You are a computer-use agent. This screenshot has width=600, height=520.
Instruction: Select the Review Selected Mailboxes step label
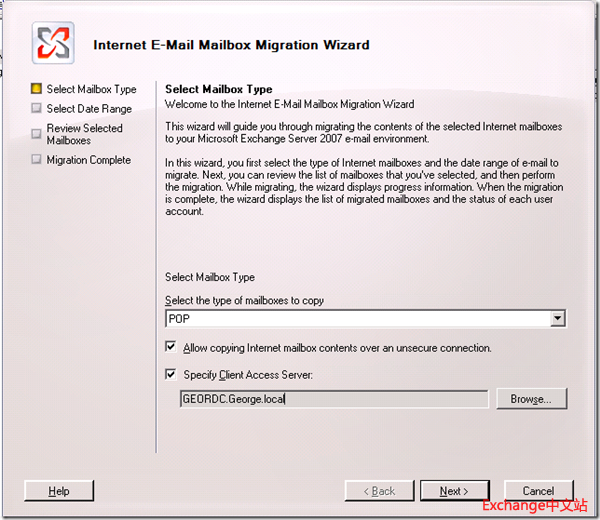tap(84, 135)
